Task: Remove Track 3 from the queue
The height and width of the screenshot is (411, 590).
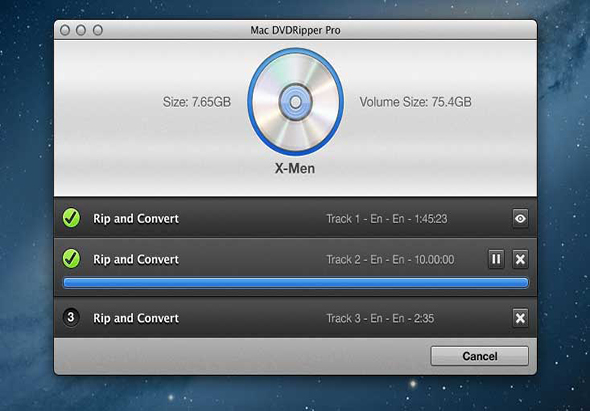Action: point(520,318)
